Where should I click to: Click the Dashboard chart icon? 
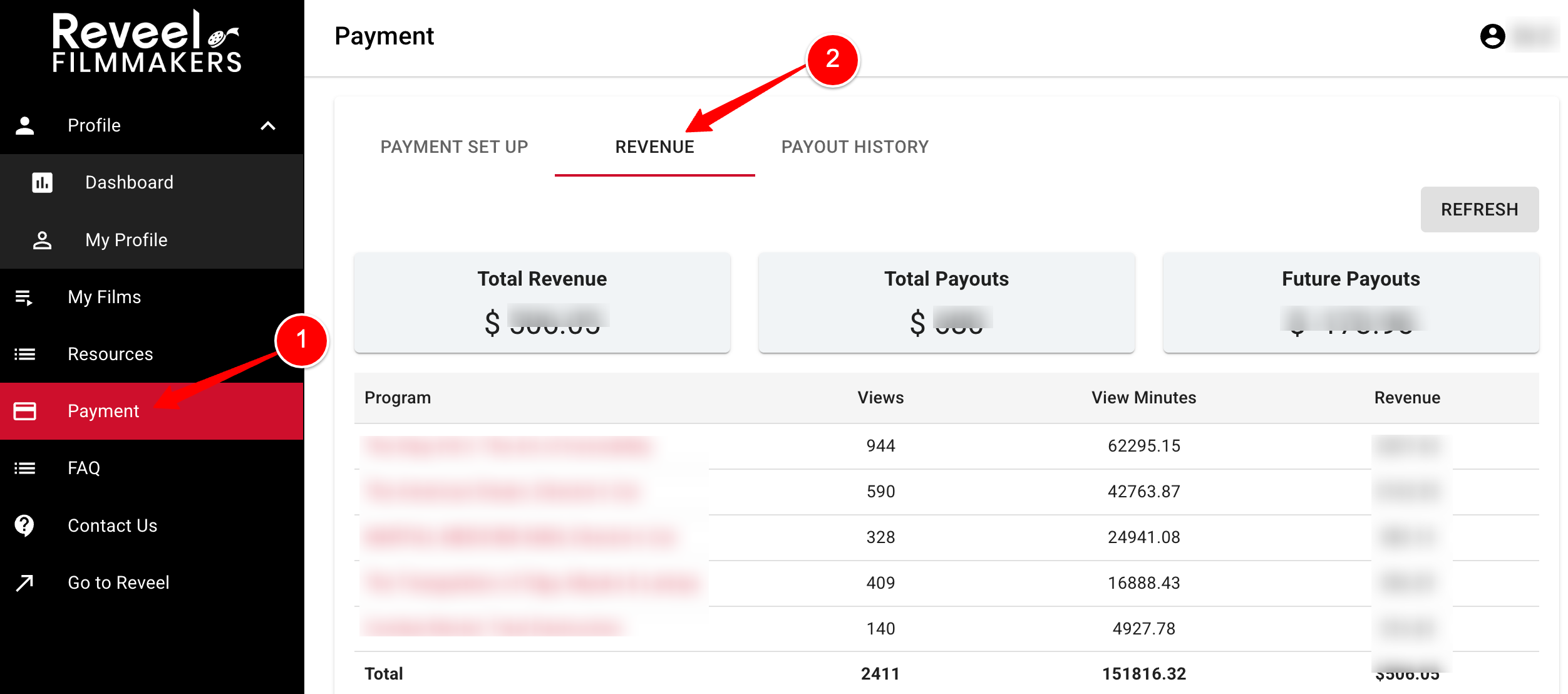[x=42, y=182]
